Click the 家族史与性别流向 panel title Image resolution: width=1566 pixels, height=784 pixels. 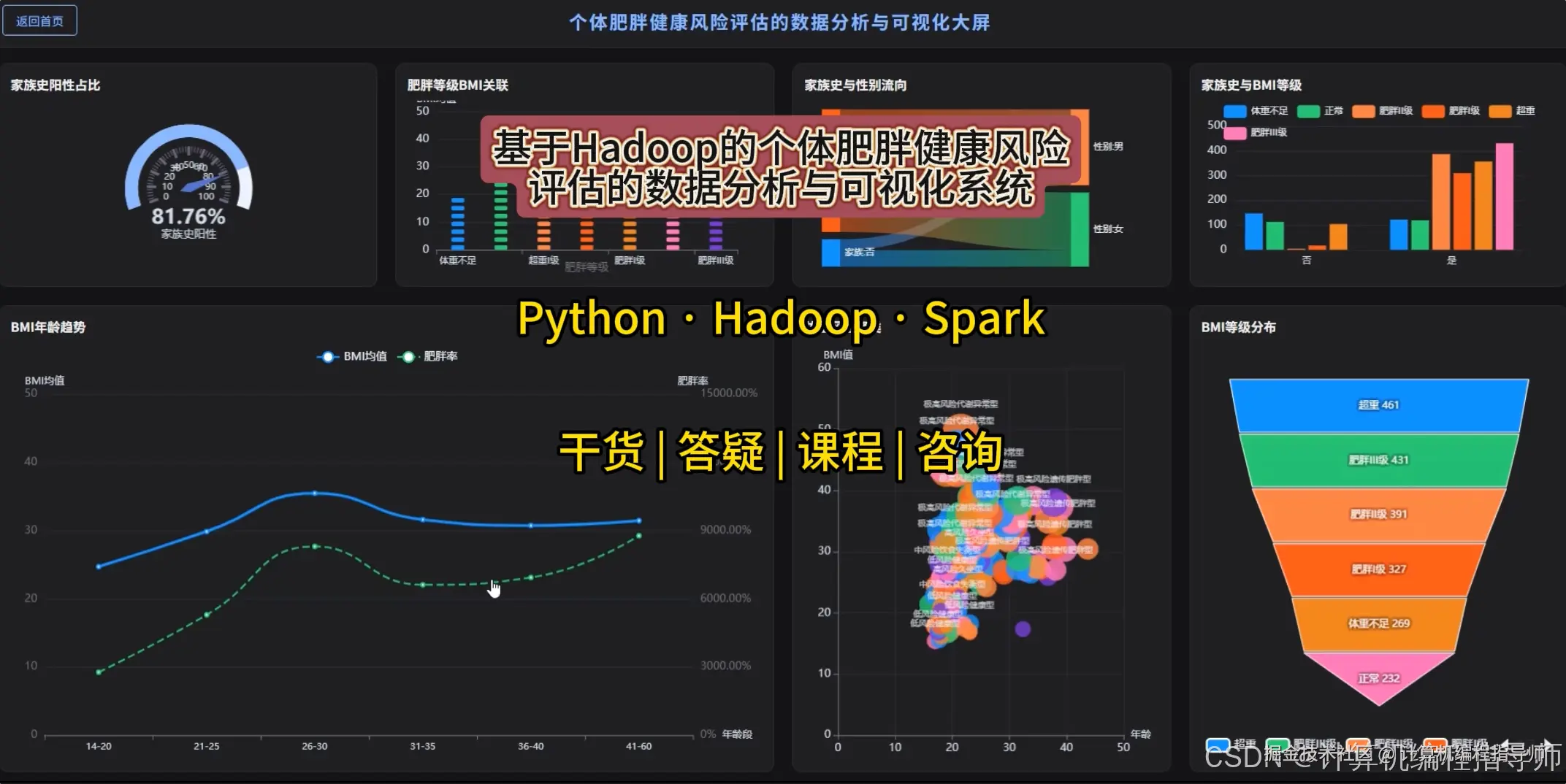click(855, 85)
